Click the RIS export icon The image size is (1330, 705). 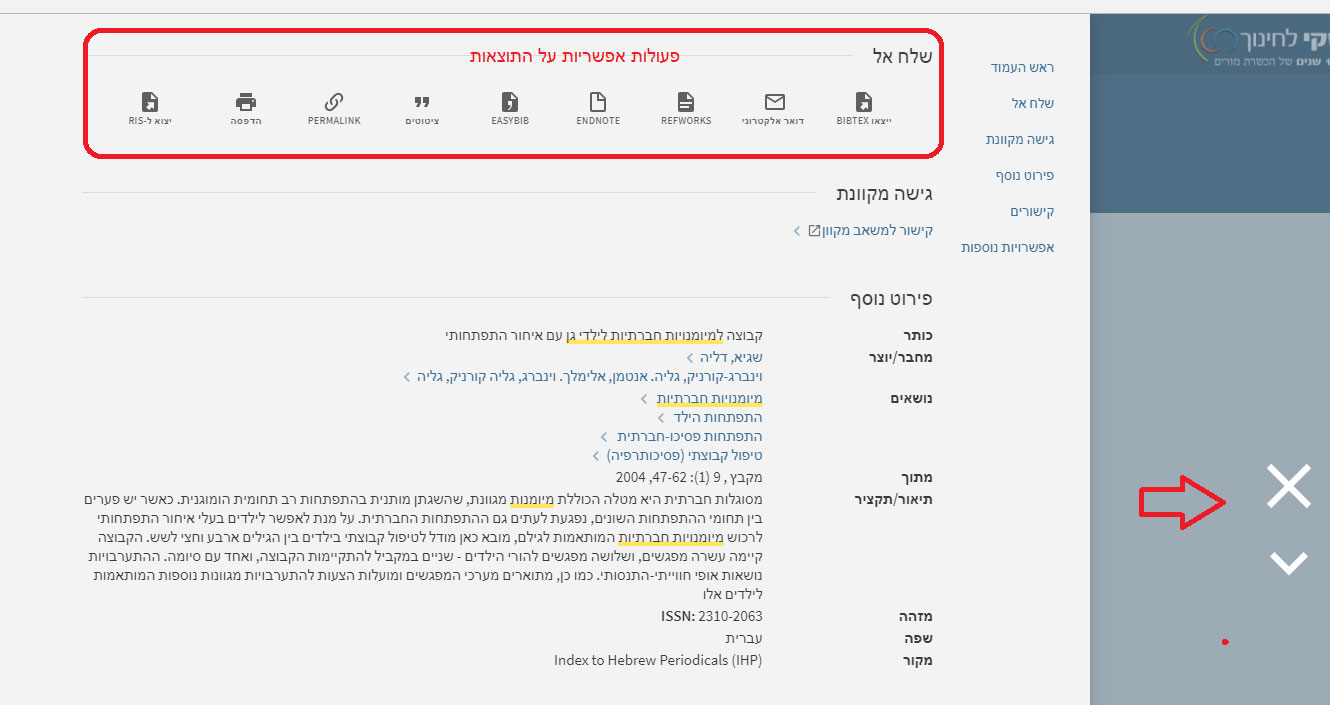[x=150, y=102]
